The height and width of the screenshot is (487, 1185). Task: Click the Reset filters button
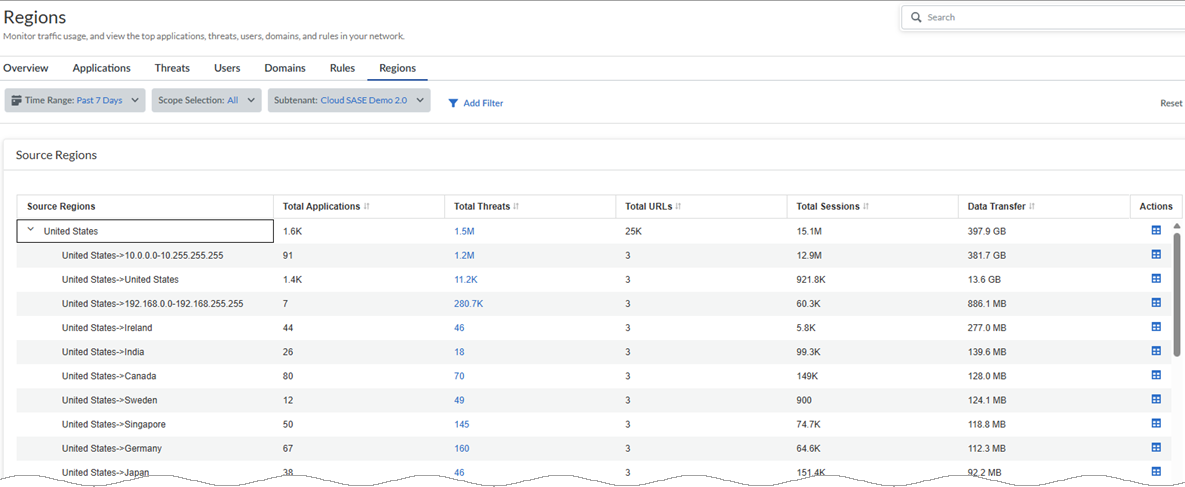(x=1170, y=103)
